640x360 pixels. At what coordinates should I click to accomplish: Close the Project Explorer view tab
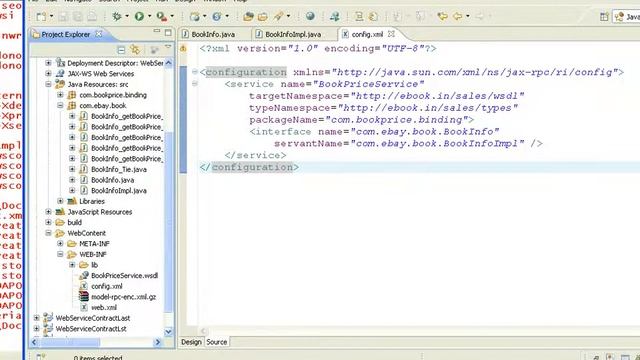(x=99, y=34)
